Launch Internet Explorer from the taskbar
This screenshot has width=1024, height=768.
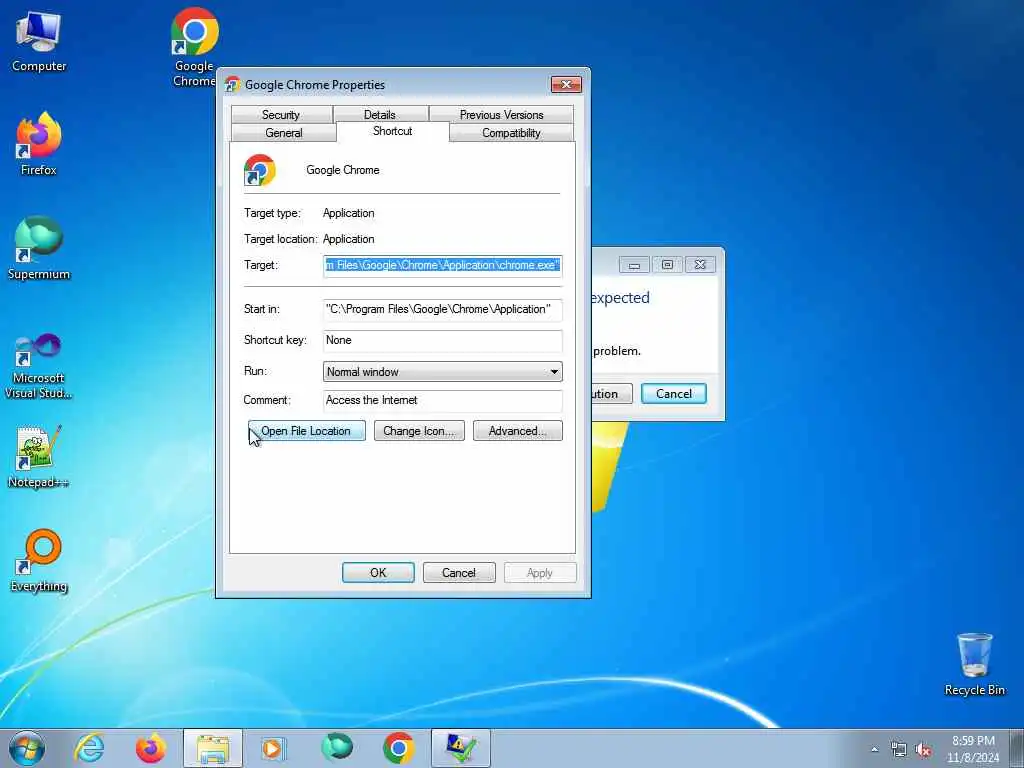[89, 748]
